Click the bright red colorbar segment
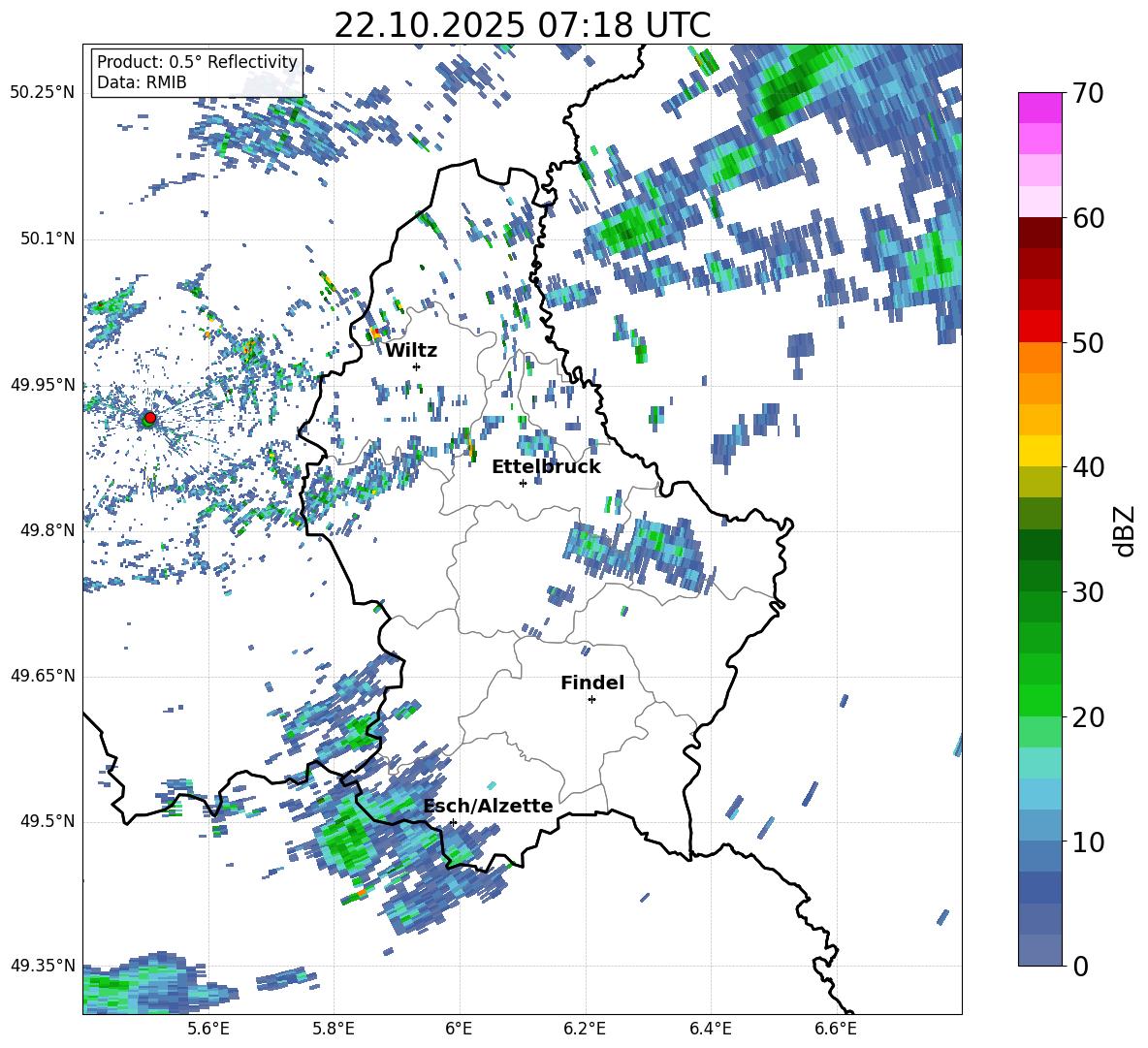1148x1048 pixels. click(1039, 326)
